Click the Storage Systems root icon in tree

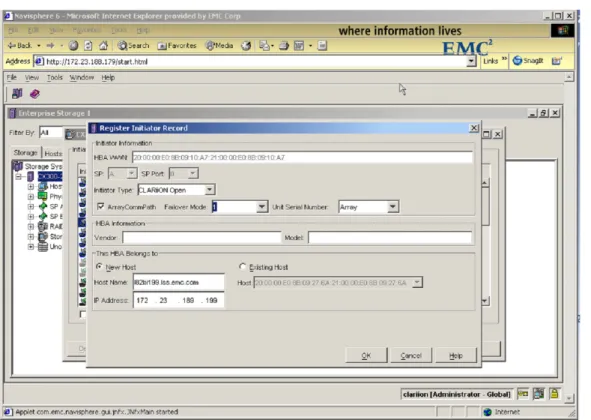[x=17, y=166]
